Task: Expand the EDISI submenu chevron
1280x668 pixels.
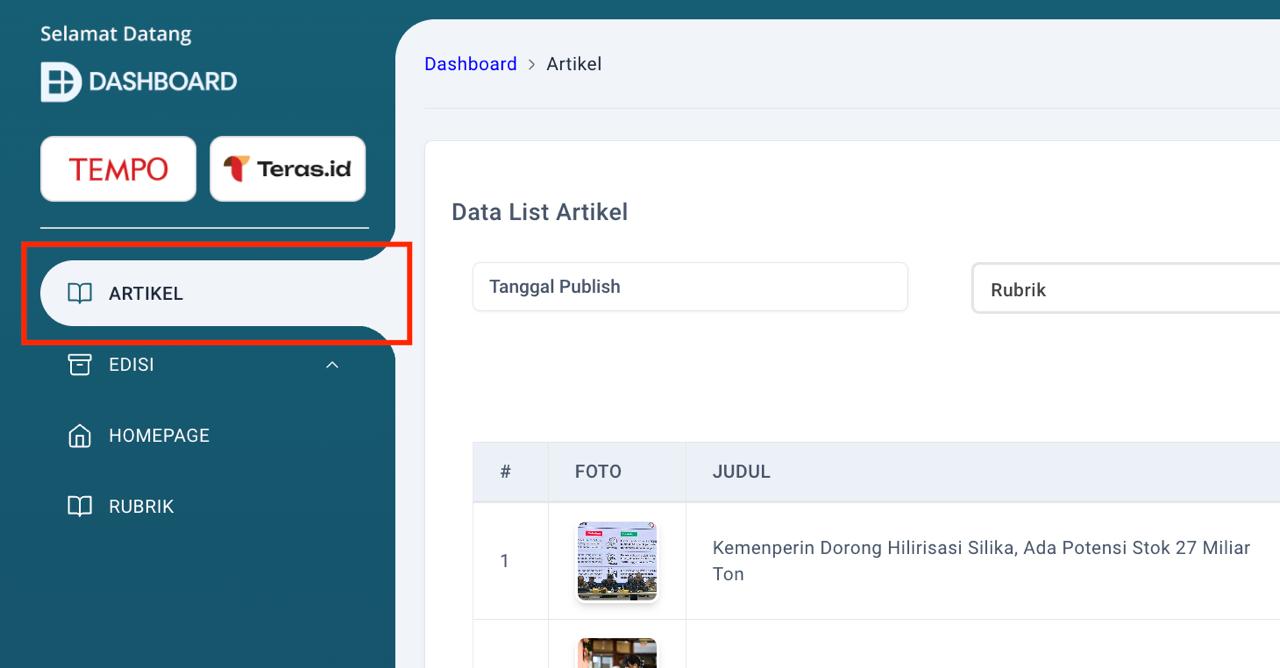Action: point(332,364)
